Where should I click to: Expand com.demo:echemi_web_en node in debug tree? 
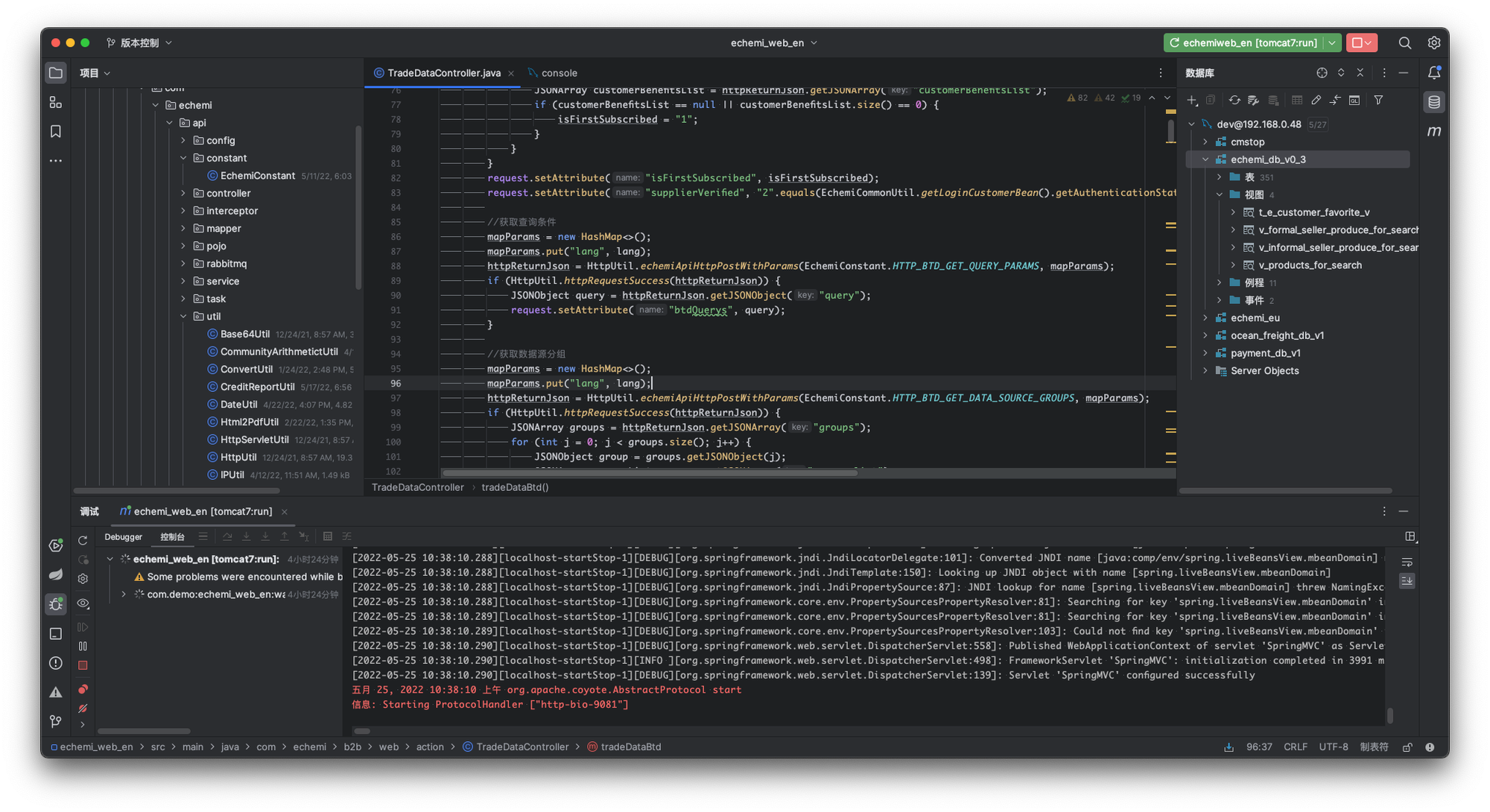124,594
